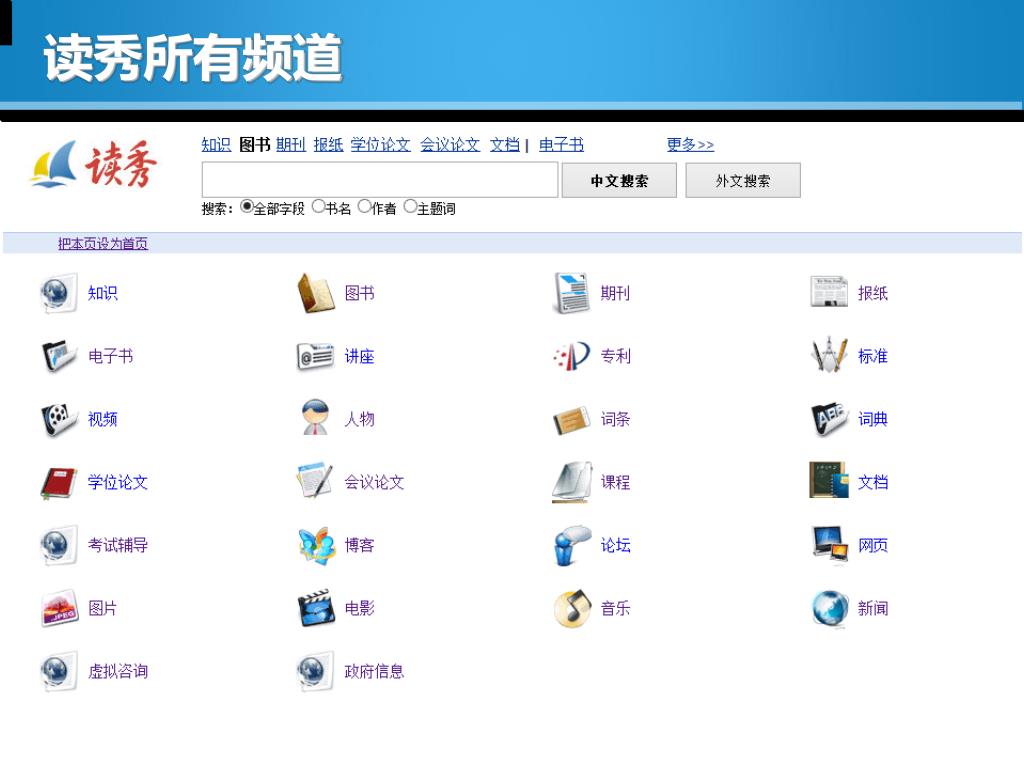This screenshot has width=1024, height=768.
Task: Switch to the 期刊 search tab
Action: click(x=291, y=144)
